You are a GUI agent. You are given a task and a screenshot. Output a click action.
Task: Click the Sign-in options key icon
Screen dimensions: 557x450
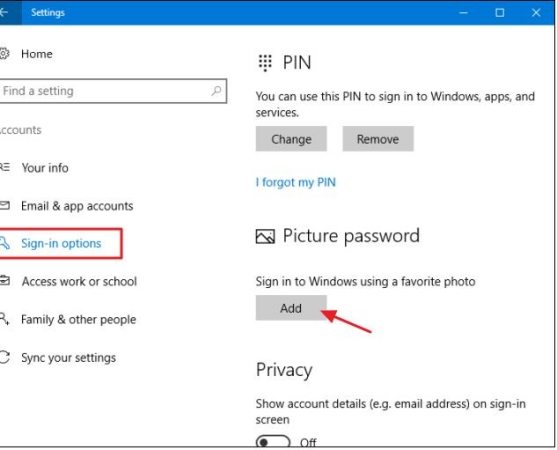5,243
